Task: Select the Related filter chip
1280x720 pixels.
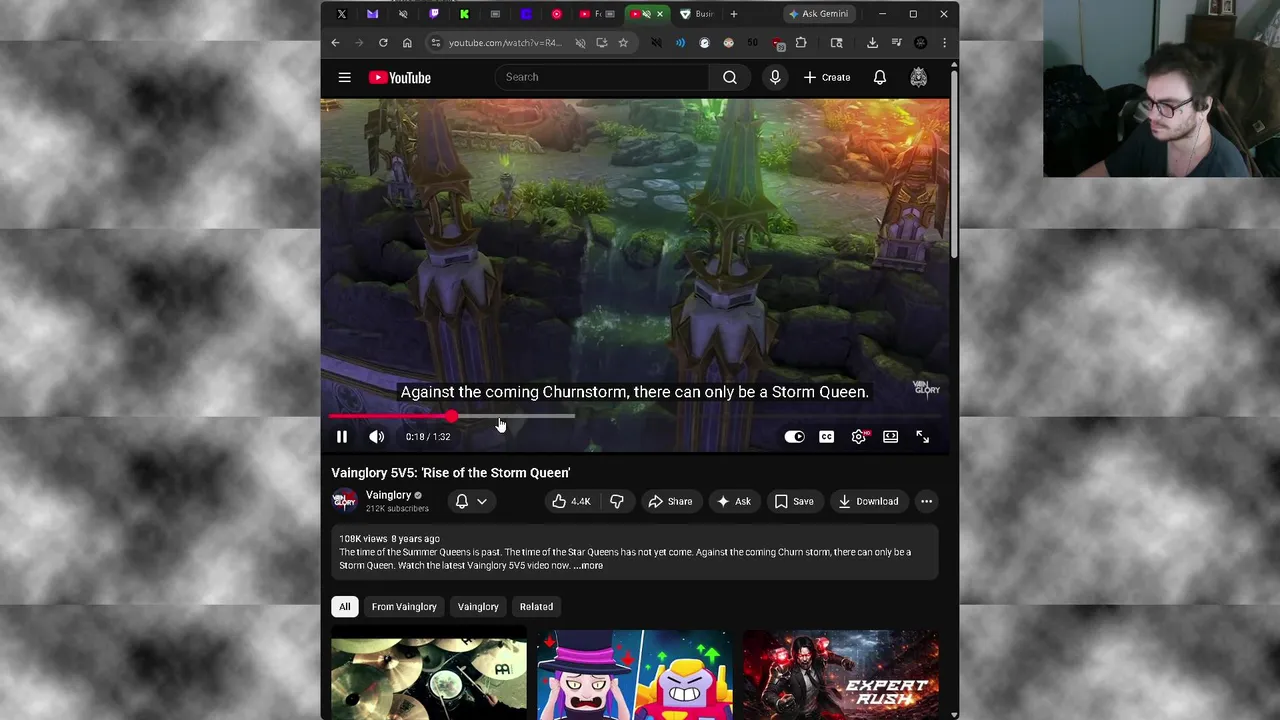Action: click(536, 606)
